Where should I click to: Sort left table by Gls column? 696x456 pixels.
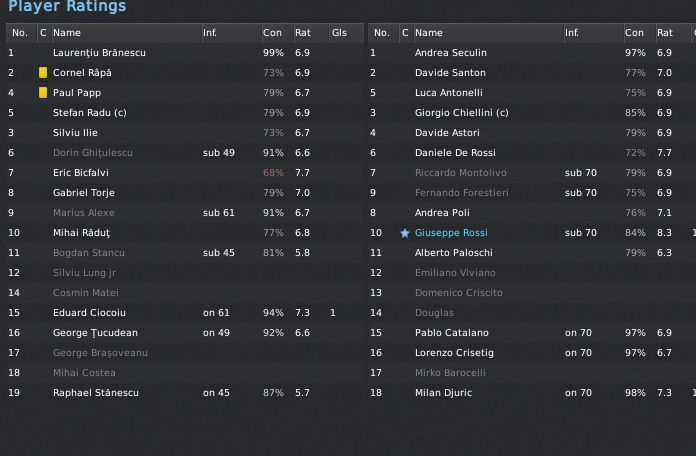pyautogui.click(x=340, y=33)
